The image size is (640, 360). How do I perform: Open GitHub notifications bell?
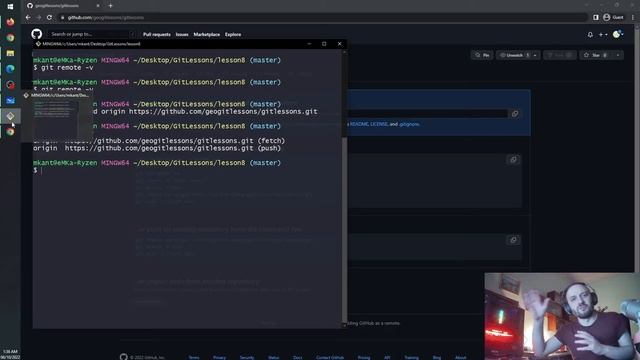tap(590, 35)
